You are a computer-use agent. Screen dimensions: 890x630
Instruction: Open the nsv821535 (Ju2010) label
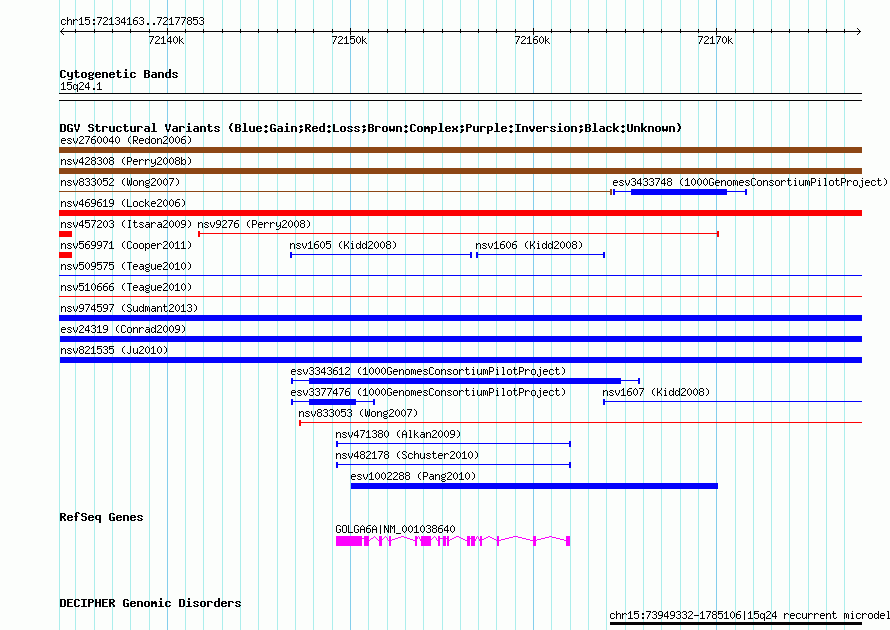114,350
